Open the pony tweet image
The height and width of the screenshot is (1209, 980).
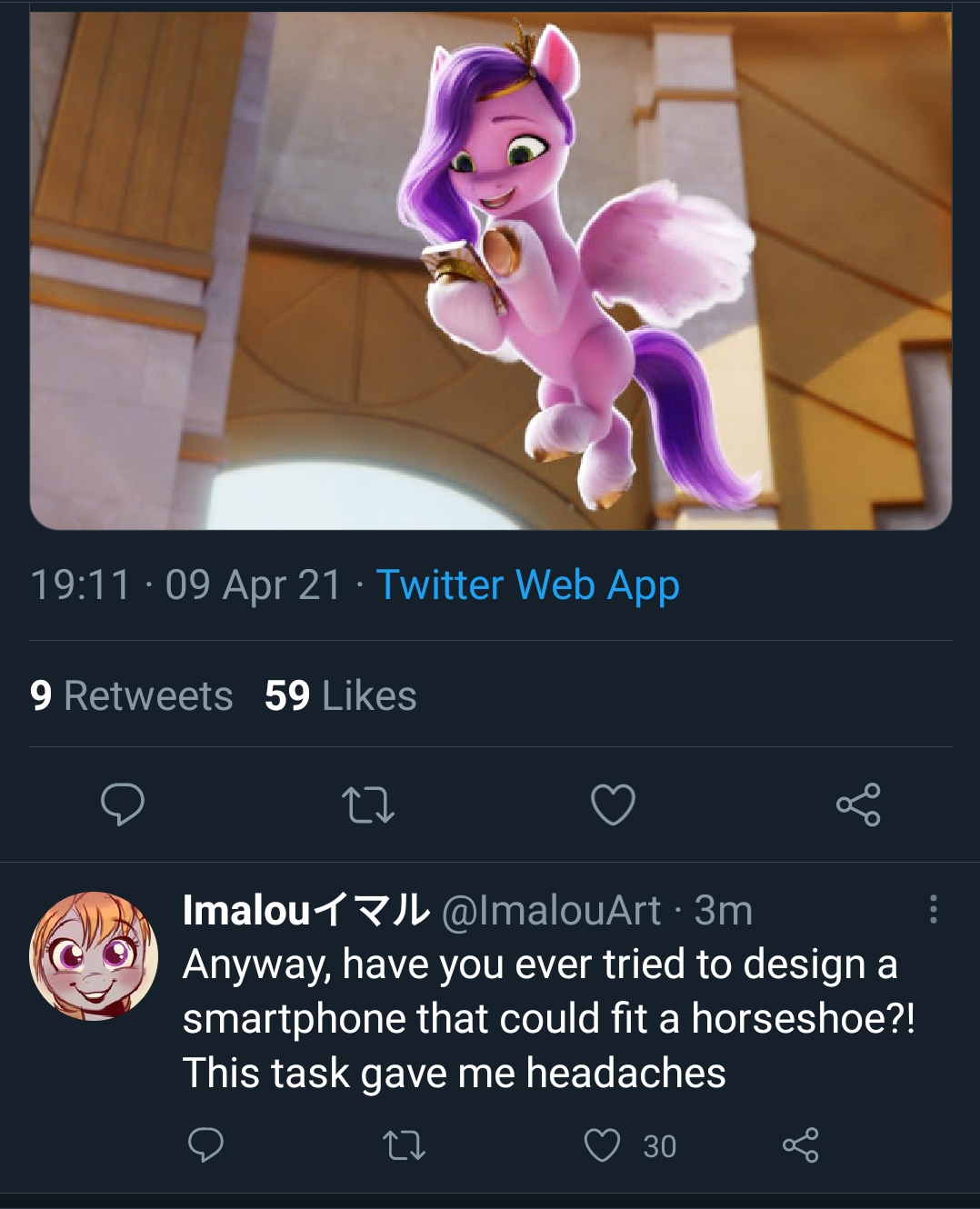coord(491,268)
